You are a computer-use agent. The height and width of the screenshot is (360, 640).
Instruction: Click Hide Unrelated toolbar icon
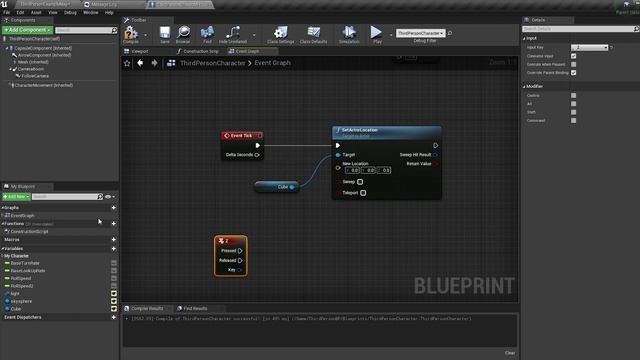[233, 34]
